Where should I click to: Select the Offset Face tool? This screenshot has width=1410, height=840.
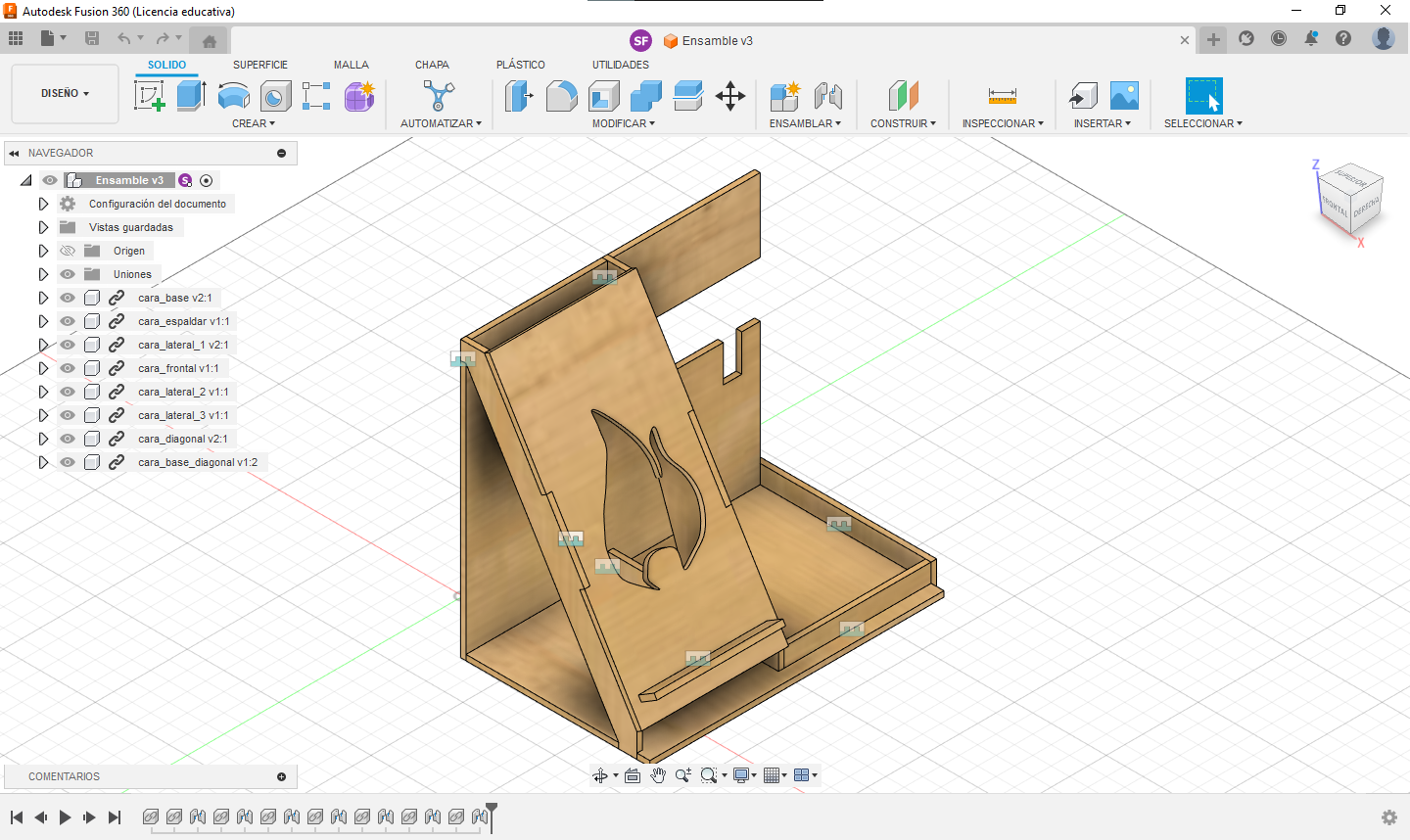[688, 96]
